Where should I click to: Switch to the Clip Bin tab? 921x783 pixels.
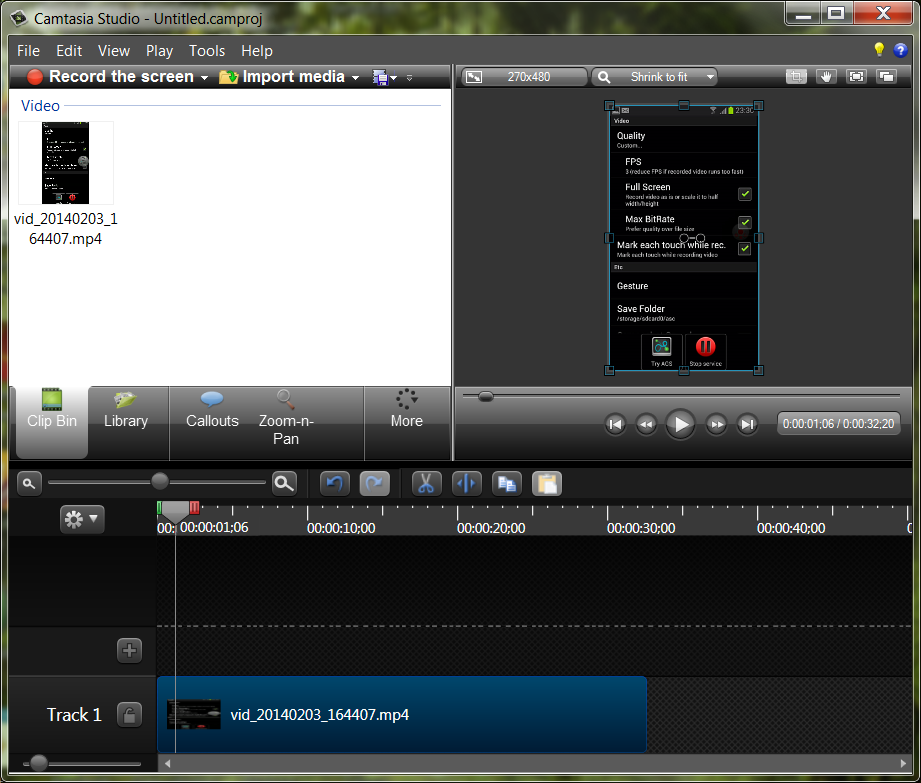click(x=52, y=422)
